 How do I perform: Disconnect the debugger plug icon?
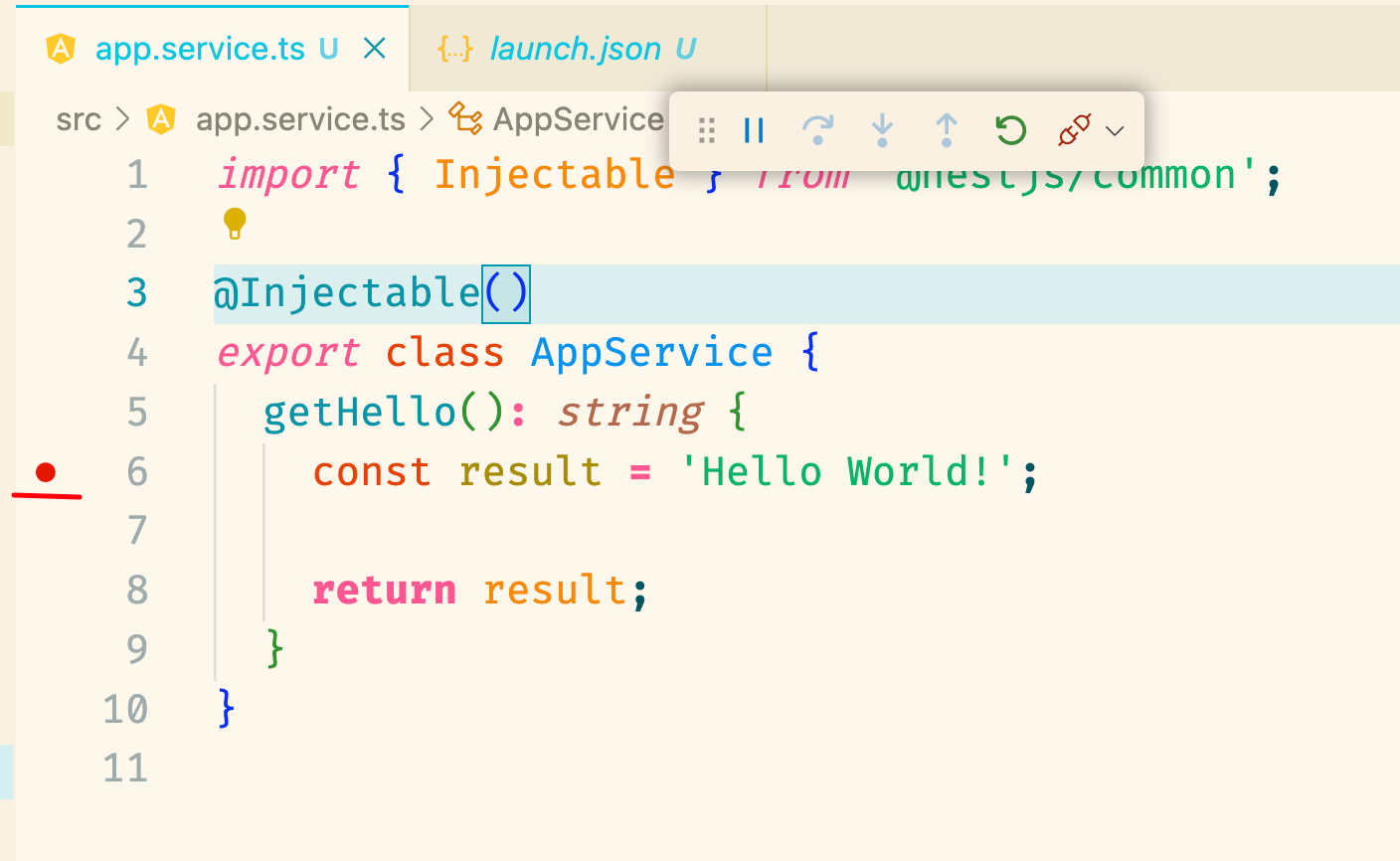(1075, 130)
